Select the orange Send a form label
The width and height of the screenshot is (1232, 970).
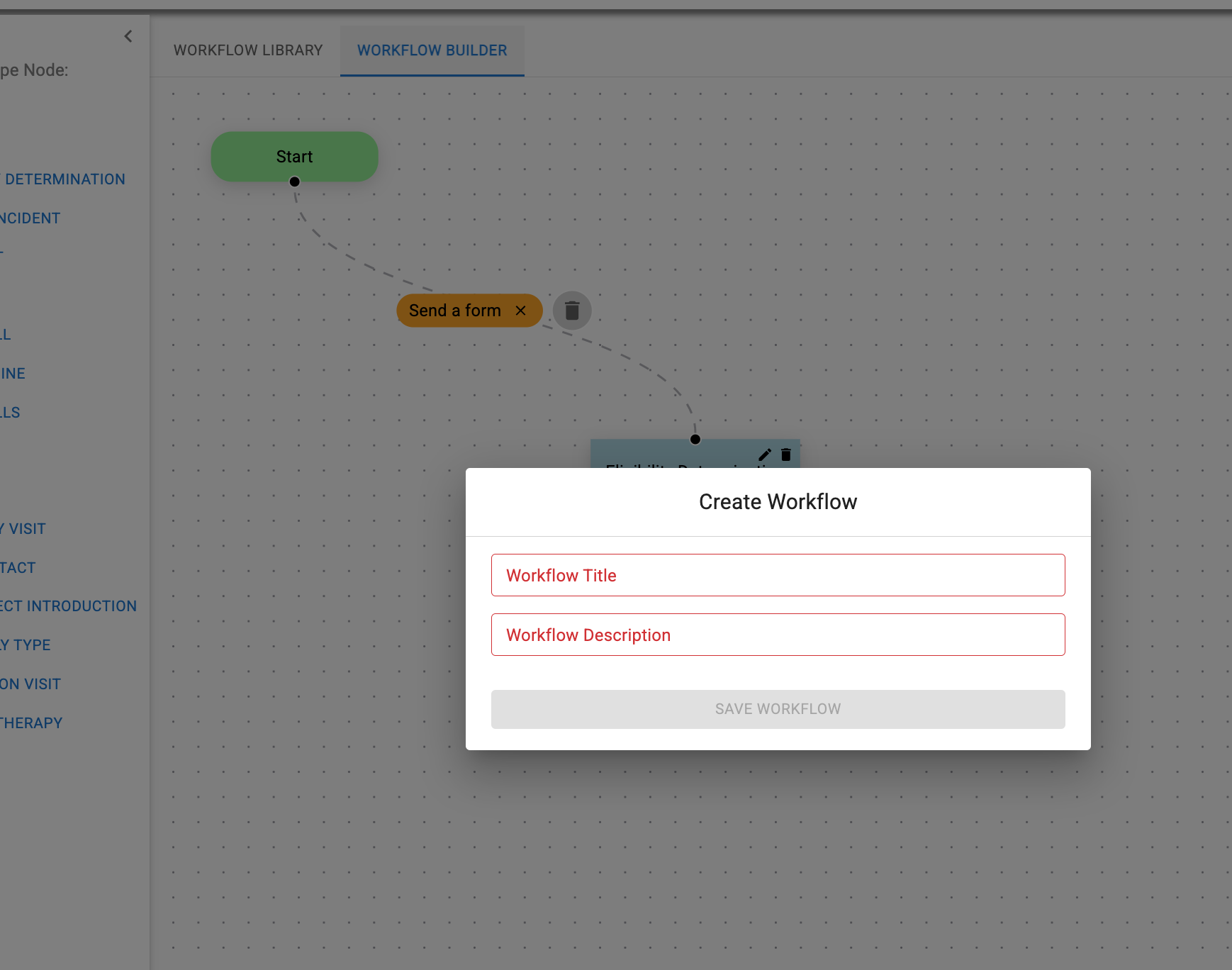[x=454, y=311]
